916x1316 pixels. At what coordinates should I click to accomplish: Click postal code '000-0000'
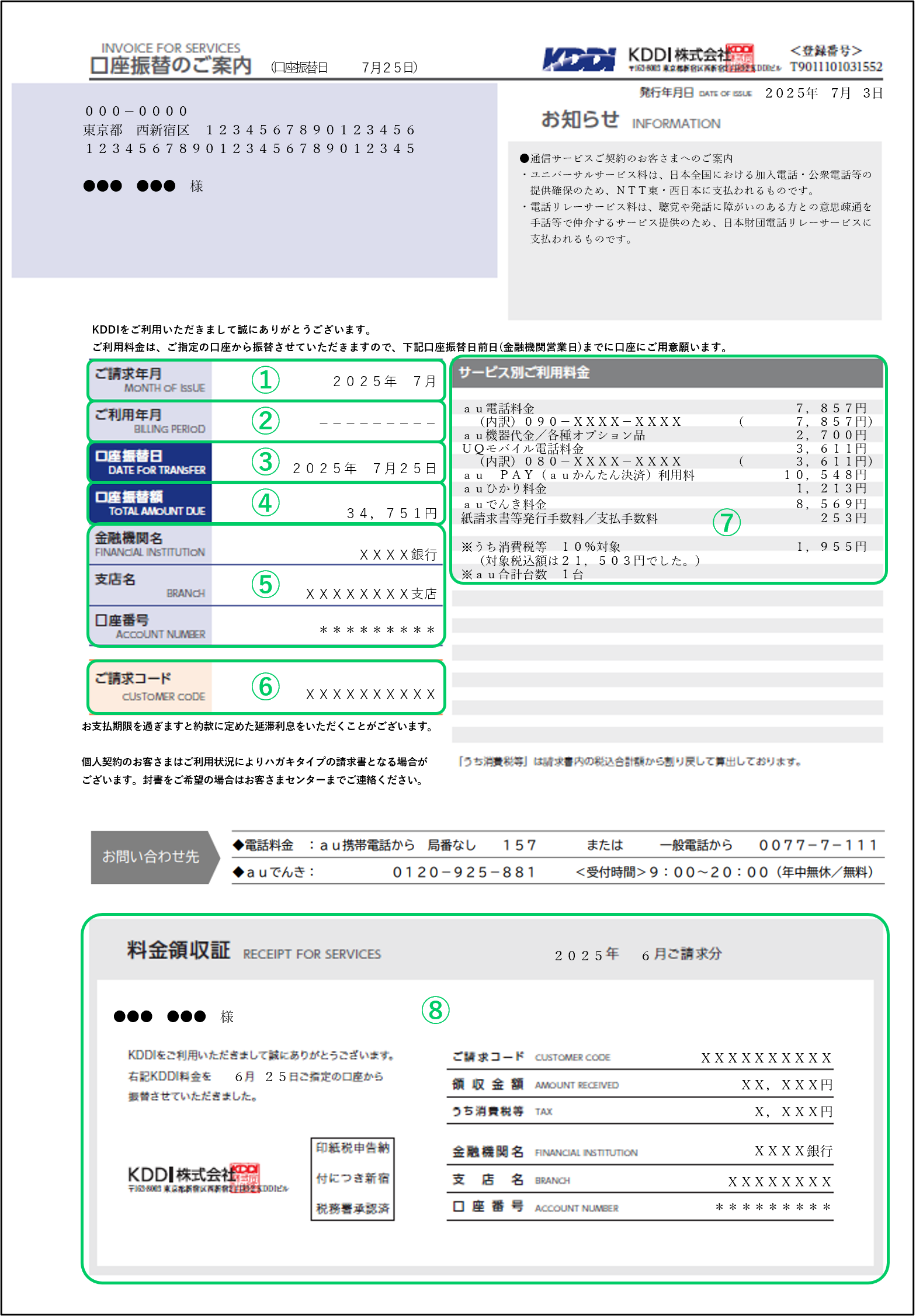tap(136, 111)
